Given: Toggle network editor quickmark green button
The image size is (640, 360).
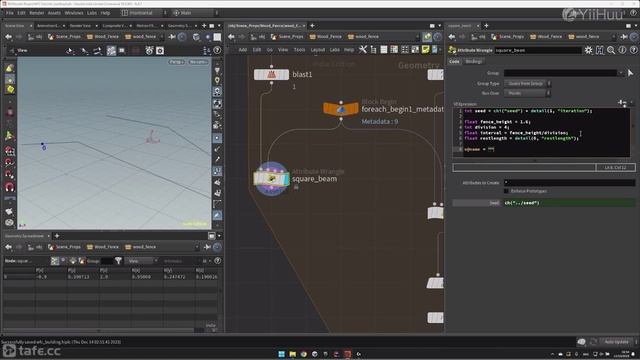Looking at the screenshot, I should 427,37.
